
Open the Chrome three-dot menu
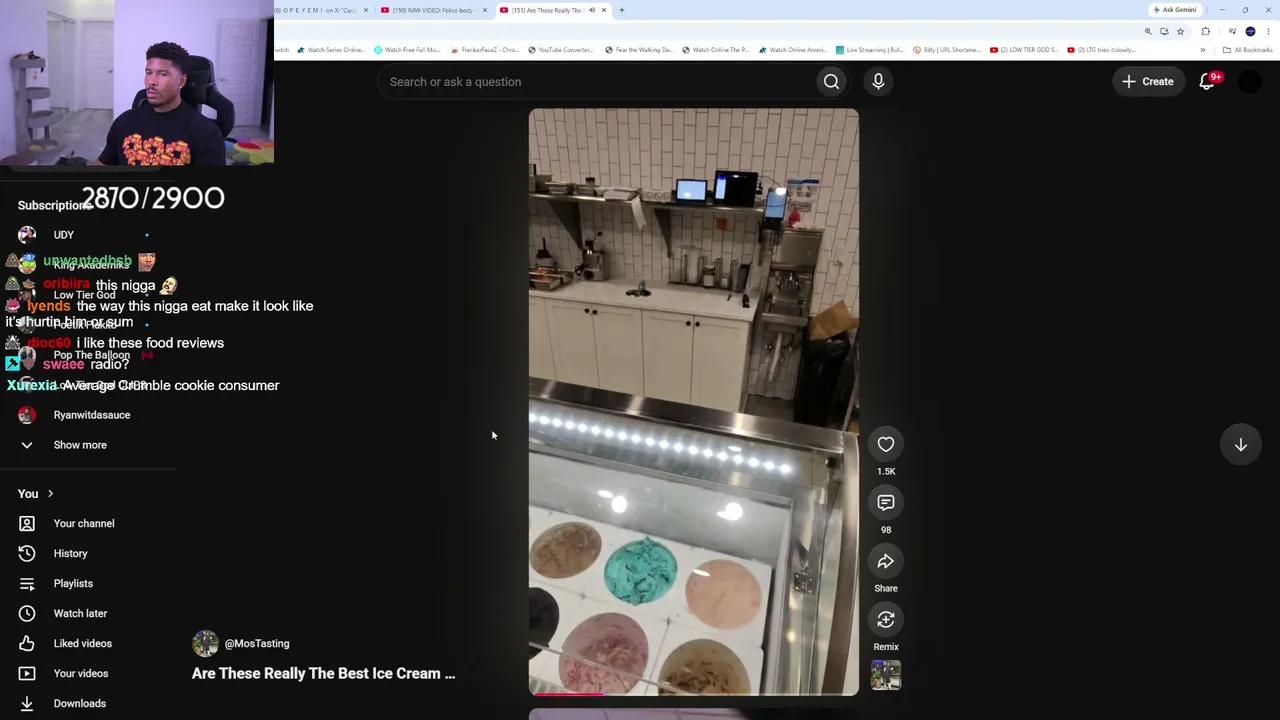pyautogui.click(x=1269, y=31)
